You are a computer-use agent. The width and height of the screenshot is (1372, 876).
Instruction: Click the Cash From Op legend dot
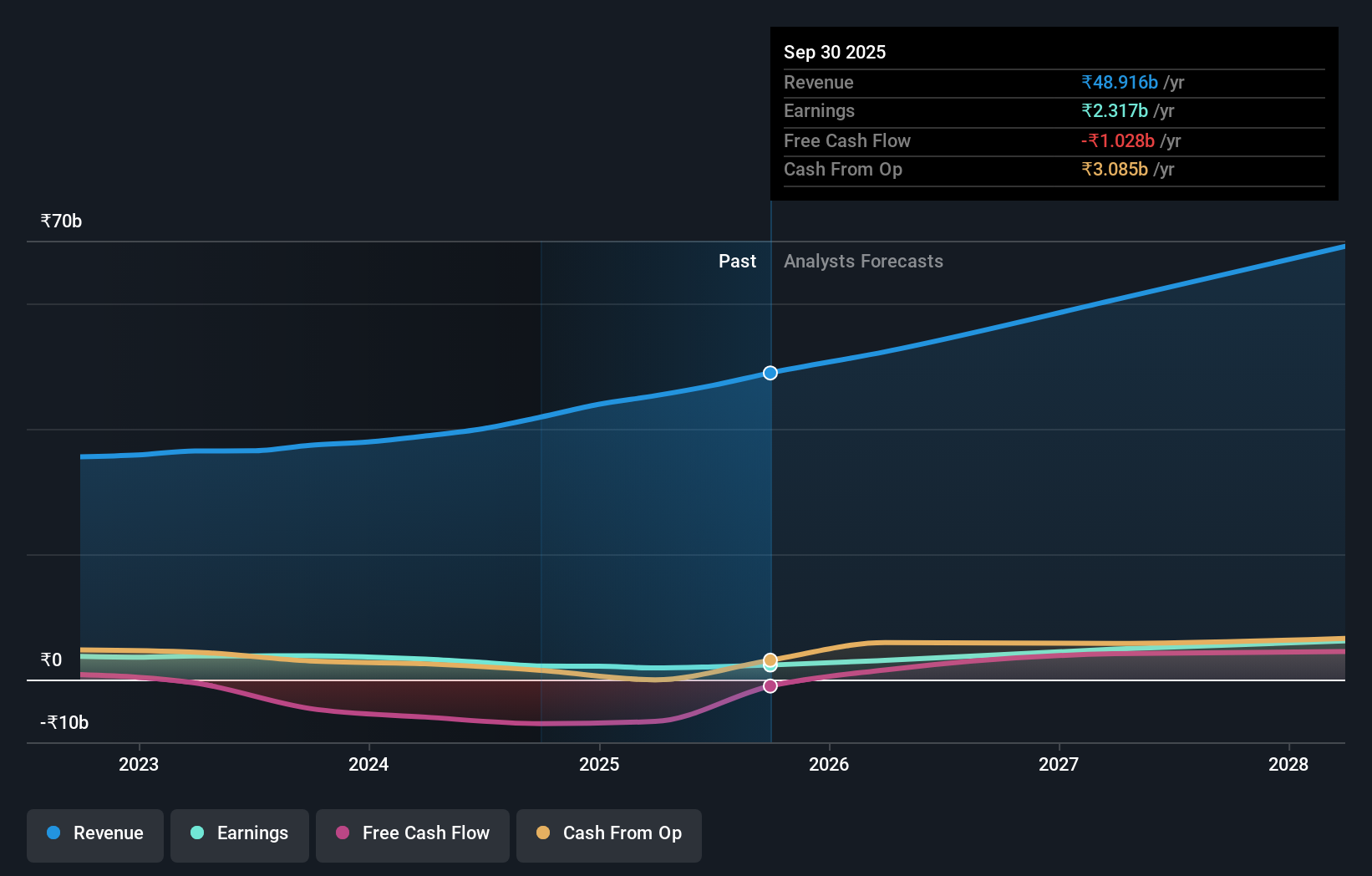(x=543, y=833)
